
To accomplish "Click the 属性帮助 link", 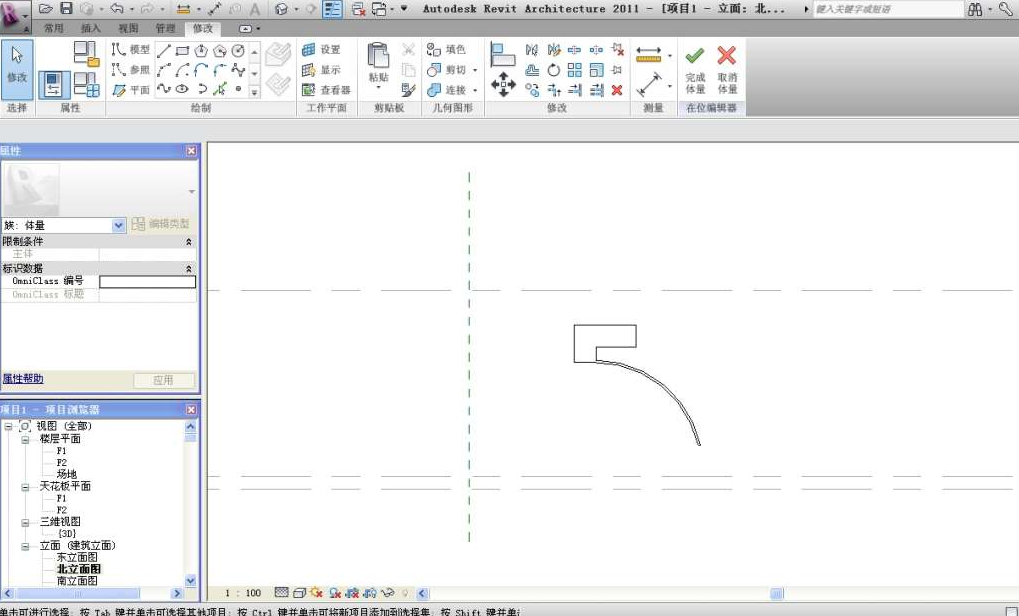I will click(23, 379).
